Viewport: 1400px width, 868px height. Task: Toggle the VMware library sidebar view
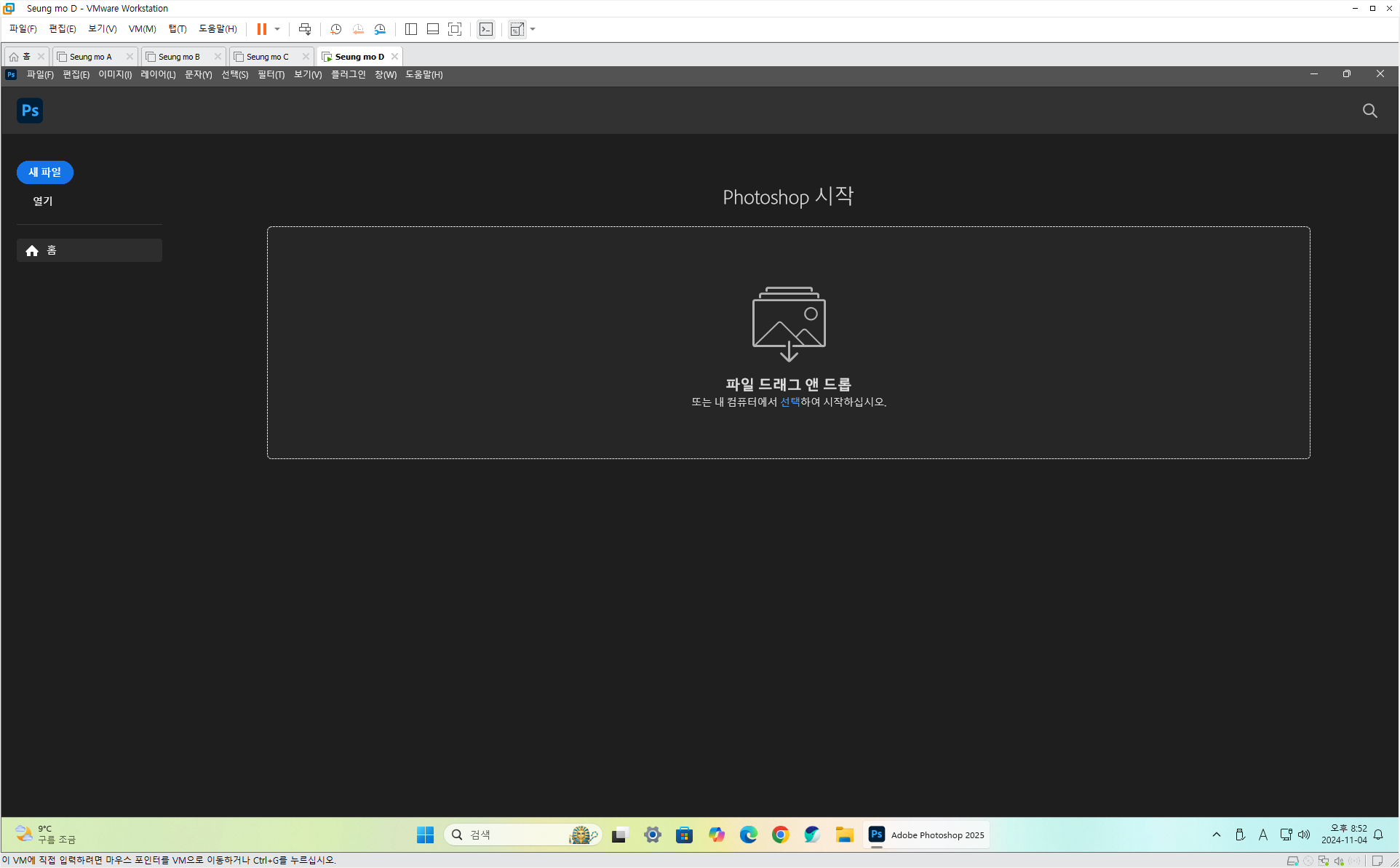click(x=411, y=29)
